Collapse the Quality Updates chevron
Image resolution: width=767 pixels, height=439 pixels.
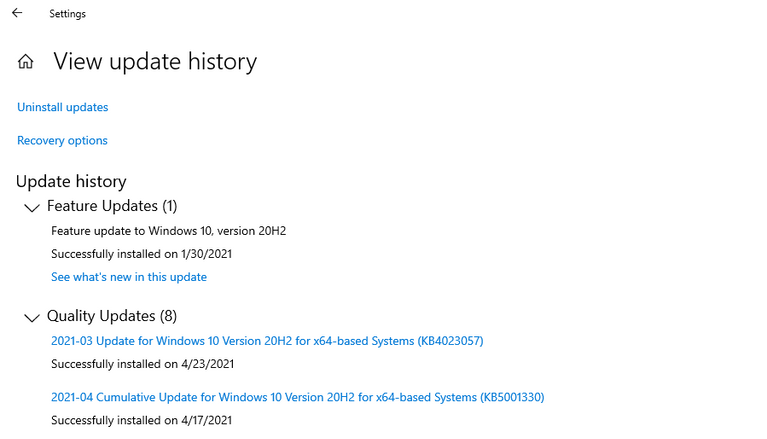click(x=32, y=318)
